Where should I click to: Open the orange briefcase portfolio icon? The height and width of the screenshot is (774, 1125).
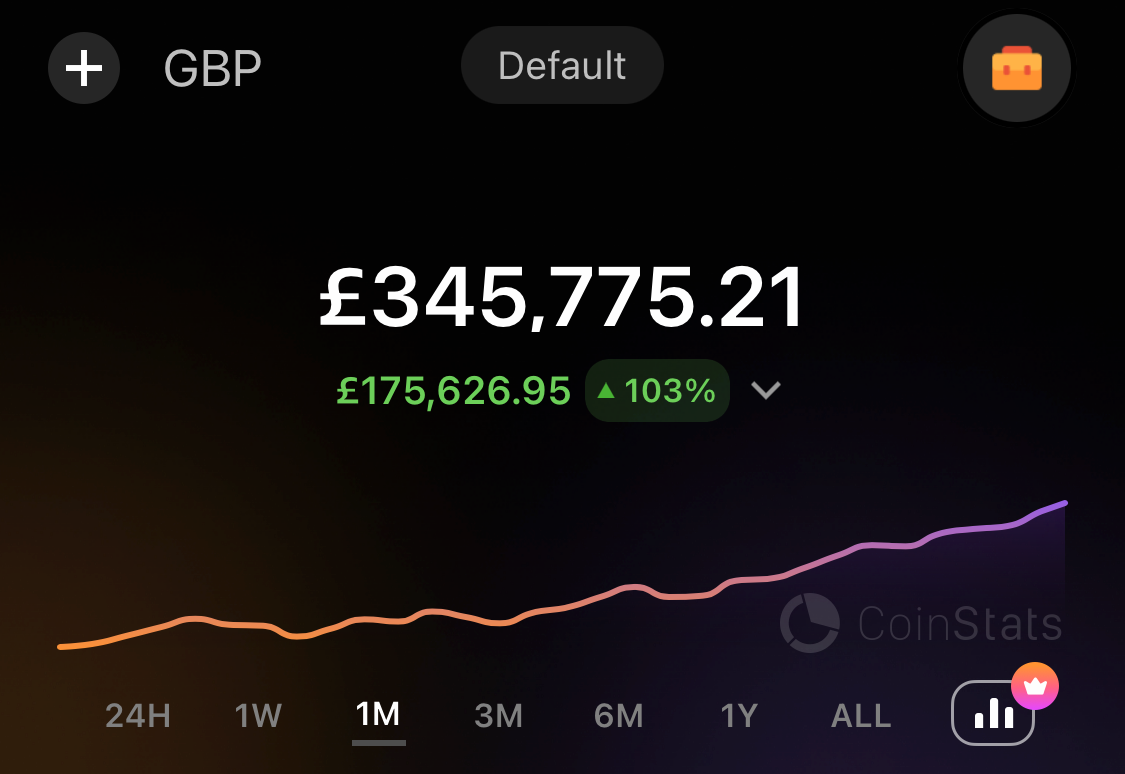pos(1017,69)
